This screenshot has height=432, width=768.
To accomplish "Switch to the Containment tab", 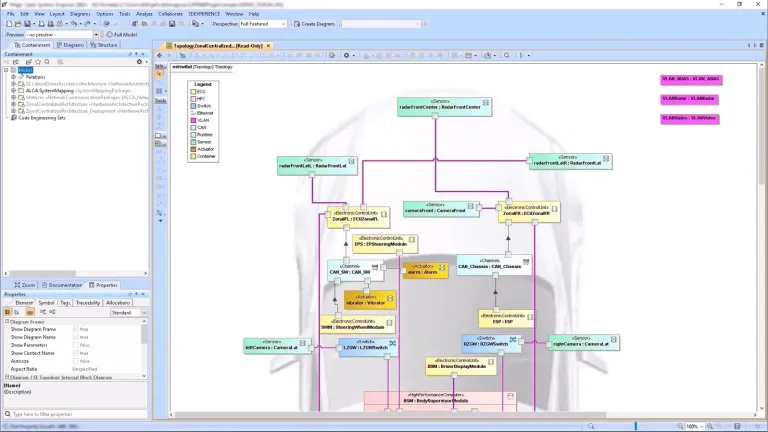I will (x=32, y=45).
